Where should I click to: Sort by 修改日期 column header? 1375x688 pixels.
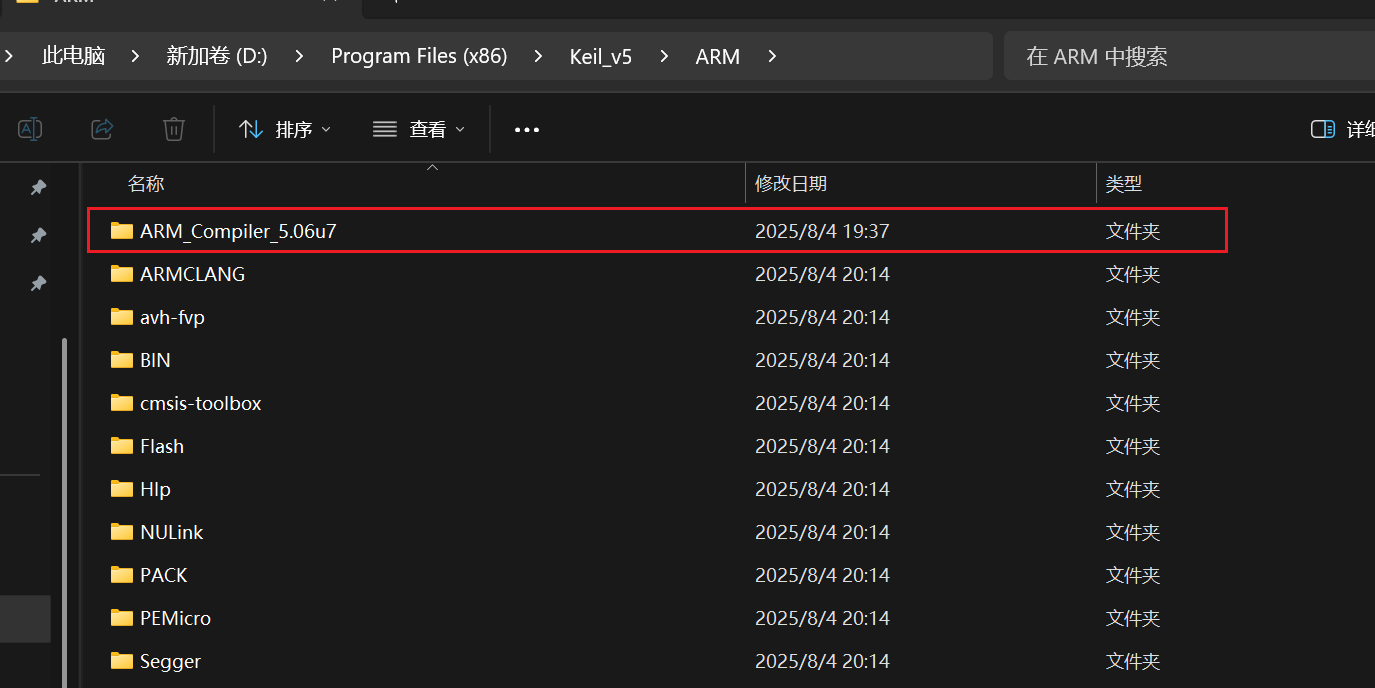tap(791, 184)
